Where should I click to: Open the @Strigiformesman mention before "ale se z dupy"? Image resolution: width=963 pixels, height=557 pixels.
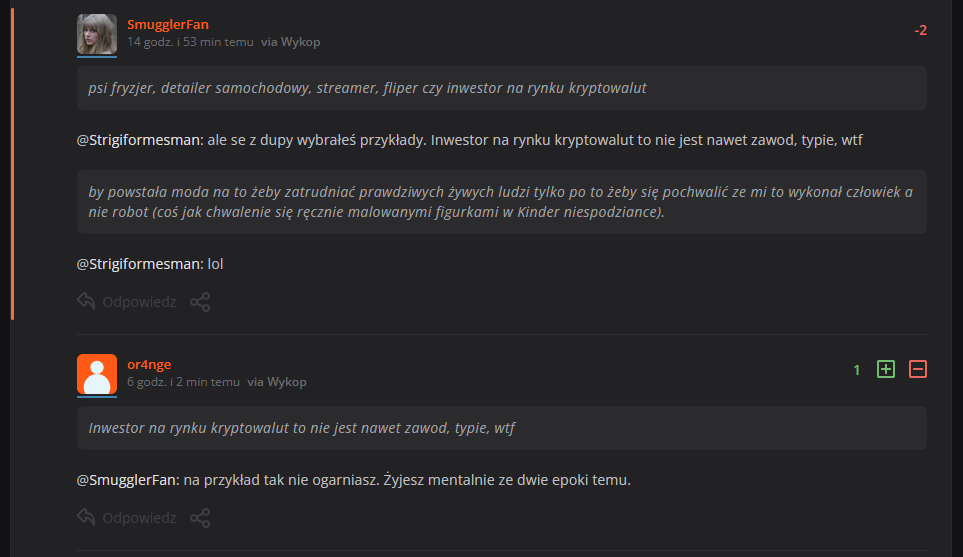tap(139, 140)
